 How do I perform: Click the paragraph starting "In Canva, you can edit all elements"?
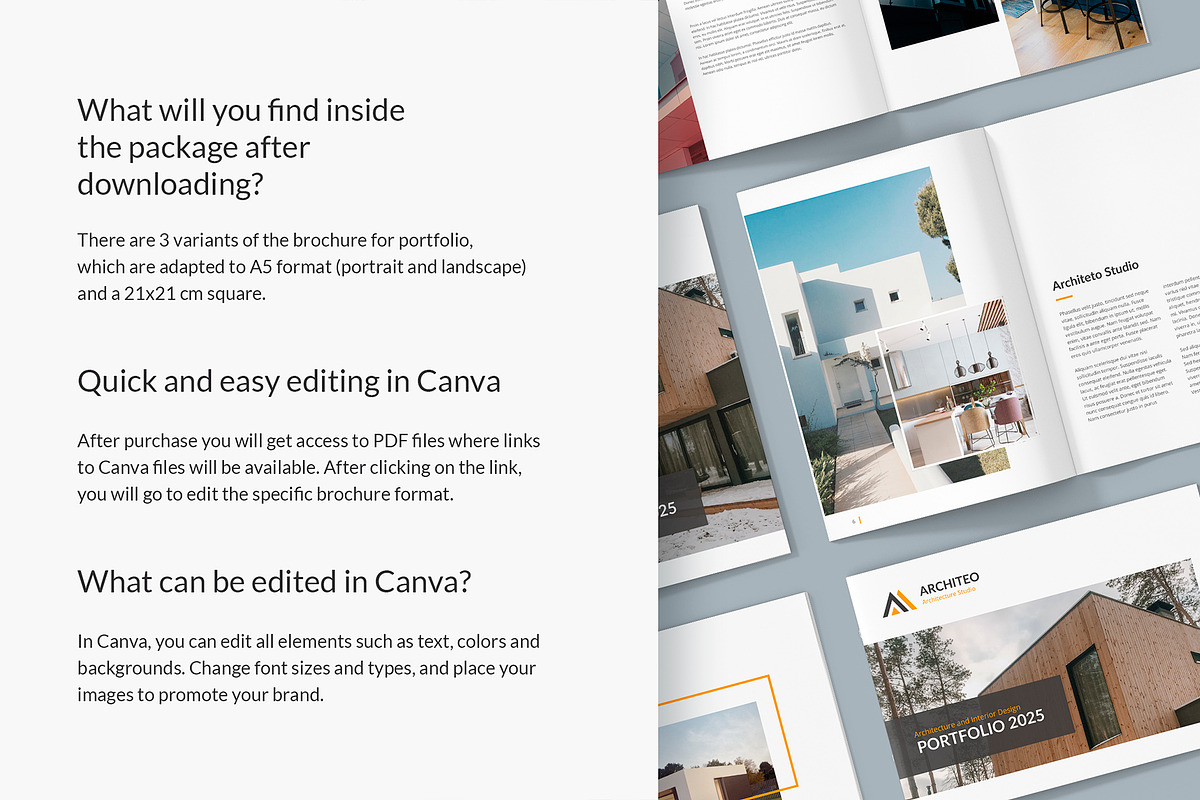point(308,668)
